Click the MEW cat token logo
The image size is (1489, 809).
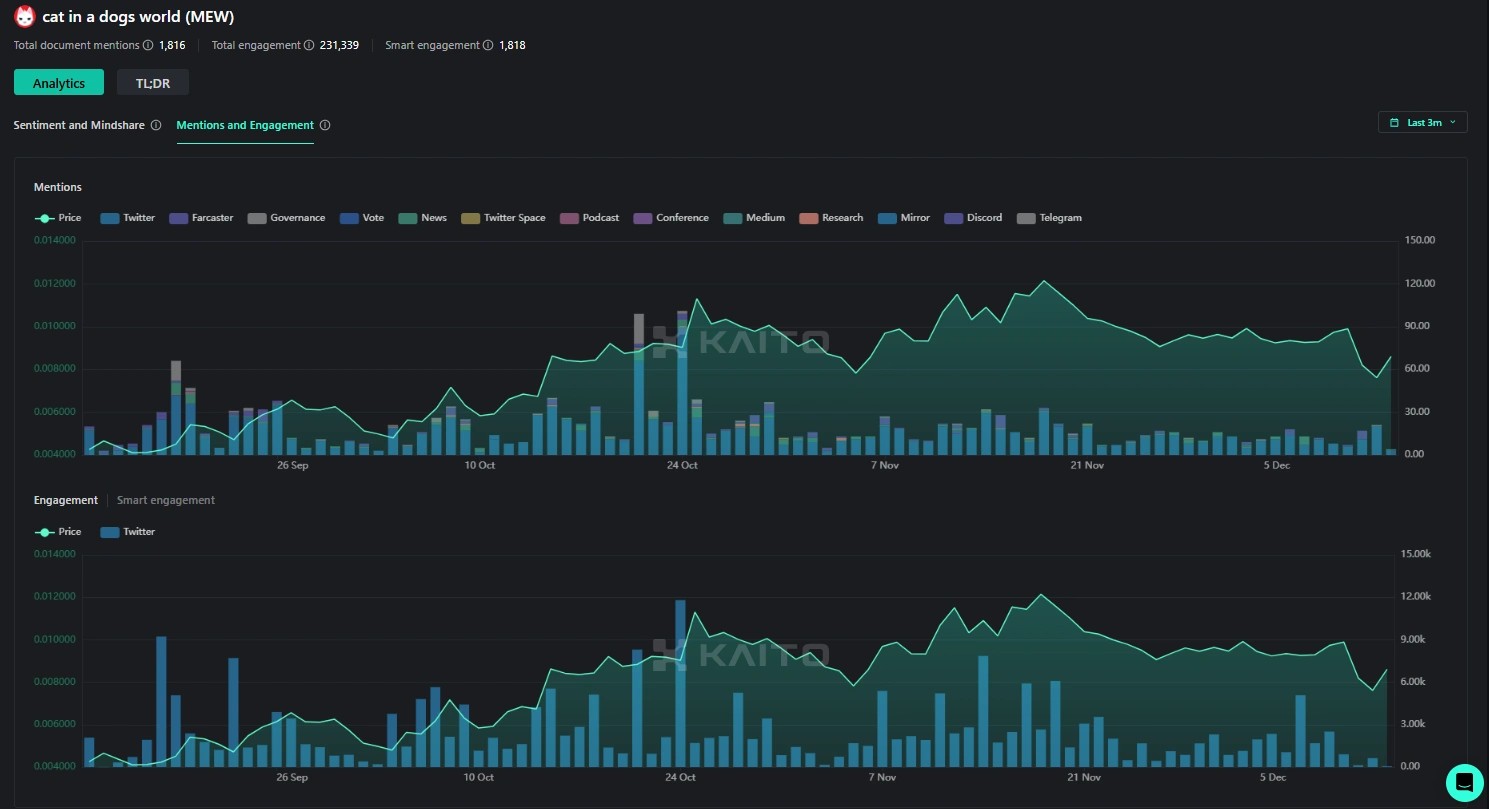[x=24, y=16]
